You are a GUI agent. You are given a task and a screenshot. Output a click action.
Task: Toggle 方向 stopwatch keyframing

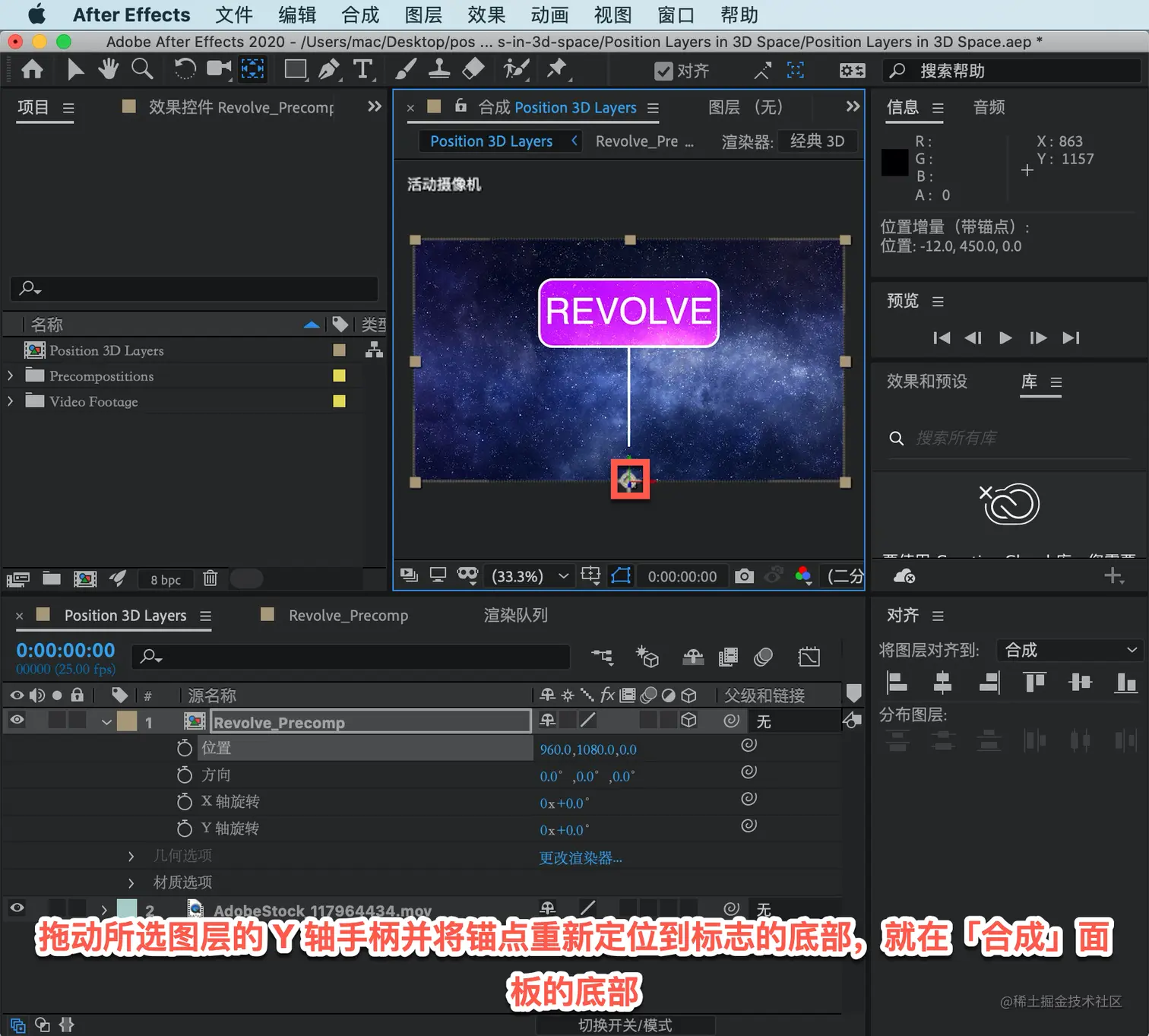coord(184,775)
